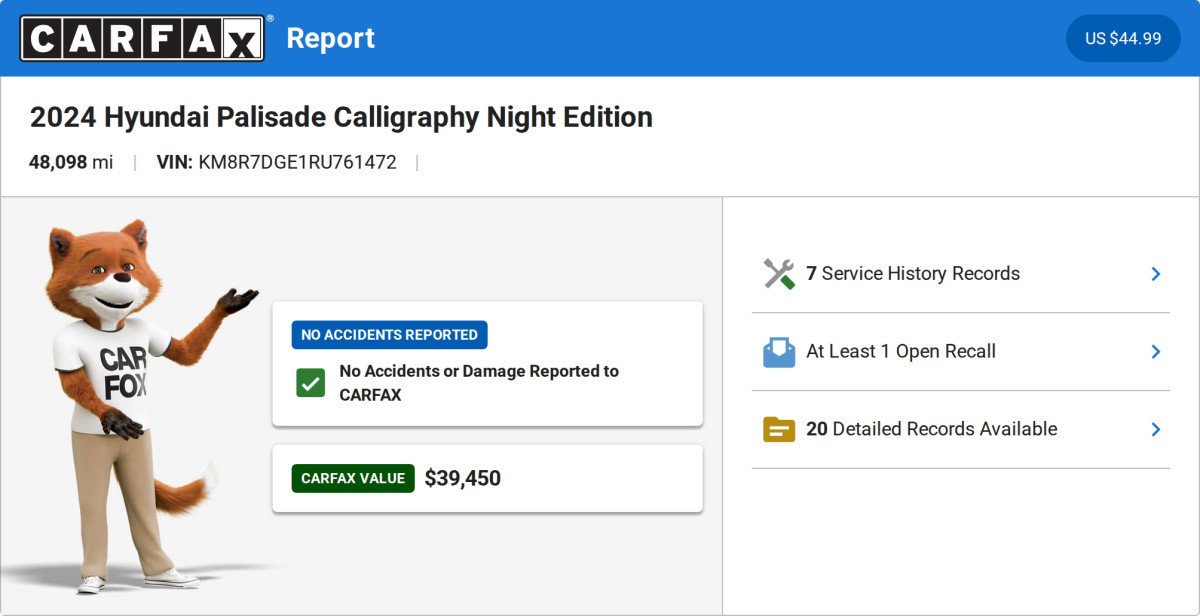Click the green checkmark no accidents icon
Screen dimensions: 1200x616
pos(310,383)
